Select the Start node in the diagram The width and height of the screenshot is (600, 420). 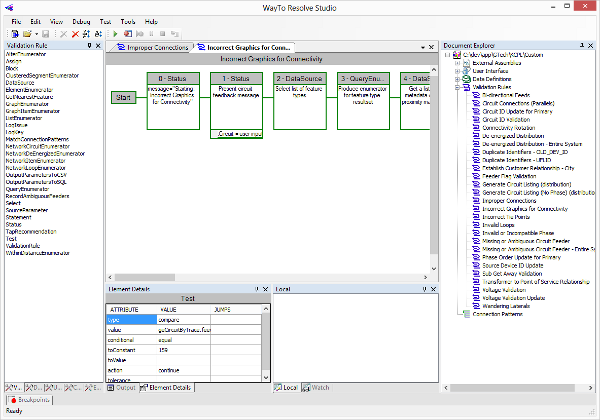(x=124, y=98)
